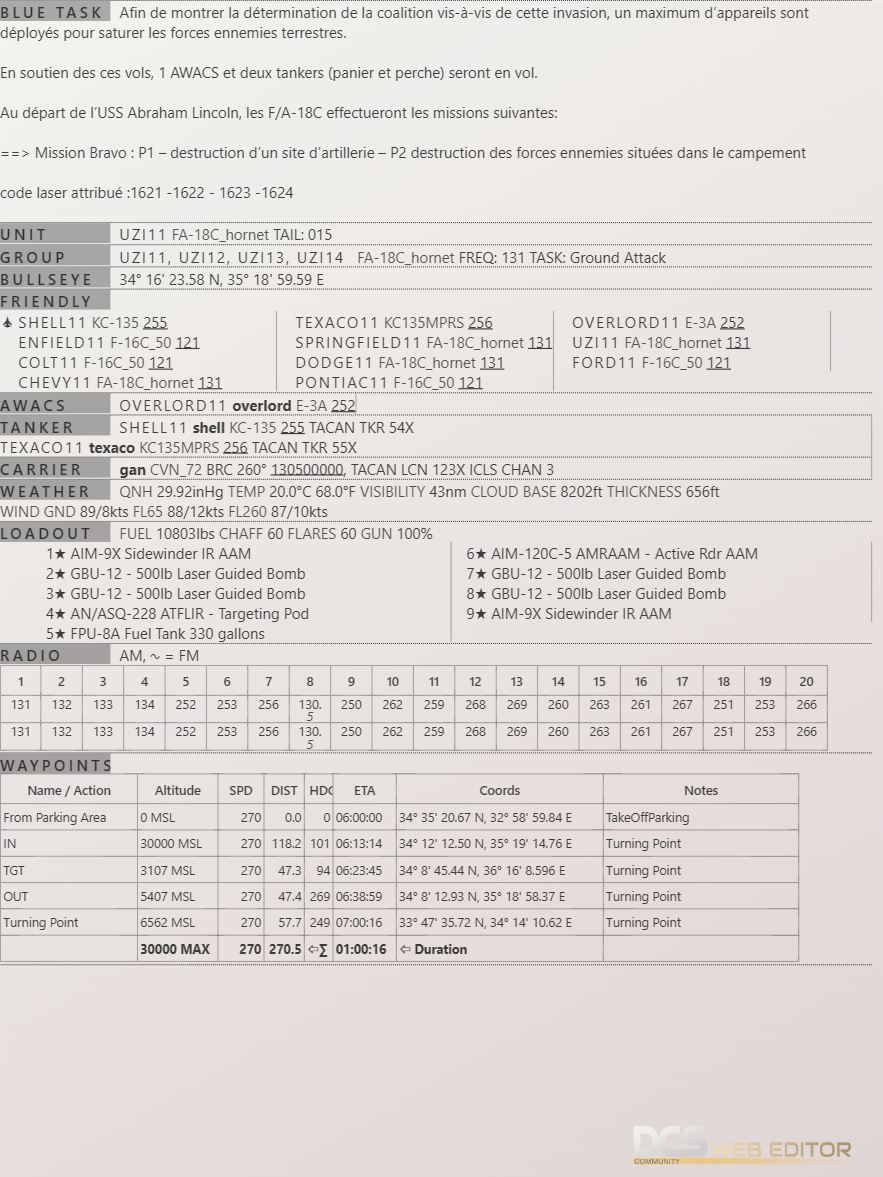This screenshot has width=883, height=1177.
Task: Open underlined frequency 130500000 in Carrier row
Action: 307,470
